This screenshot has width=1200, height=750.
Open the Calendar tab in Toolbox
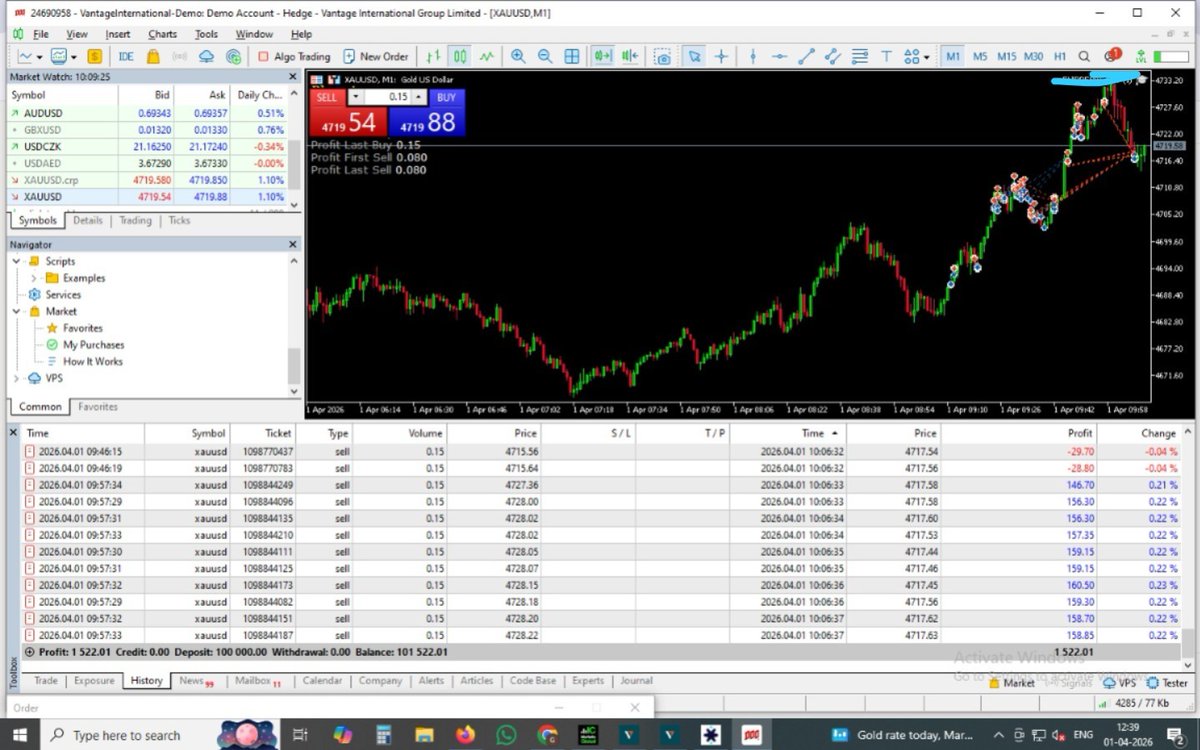pyautogui.click(x=322, y=681)
